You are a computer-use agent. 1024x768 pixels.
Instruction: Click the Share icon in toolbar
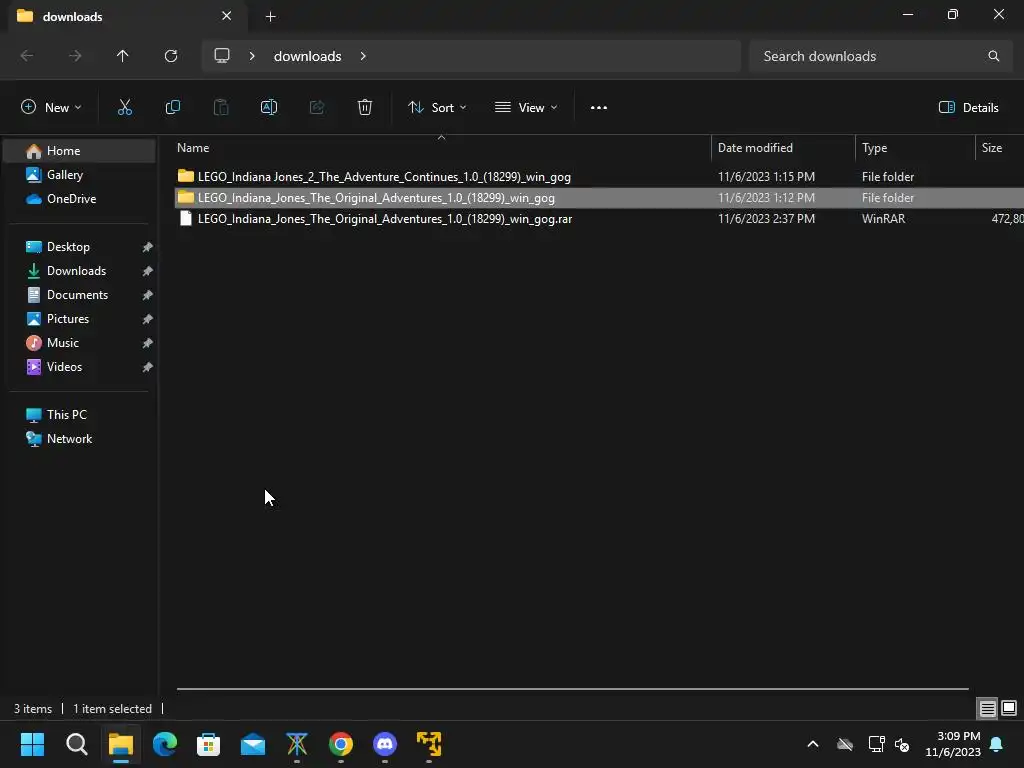pyautogui.click(x=317, y=107)
